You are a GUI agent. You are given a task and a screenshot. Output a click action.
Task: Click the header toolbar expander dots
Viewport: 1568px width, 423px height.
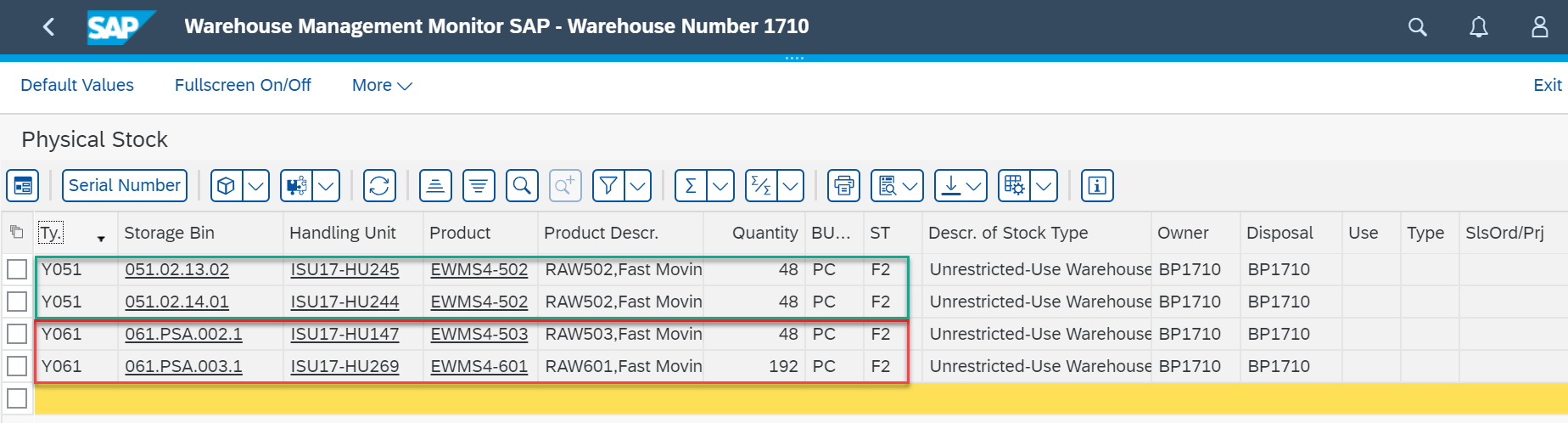tap(794, 58)
